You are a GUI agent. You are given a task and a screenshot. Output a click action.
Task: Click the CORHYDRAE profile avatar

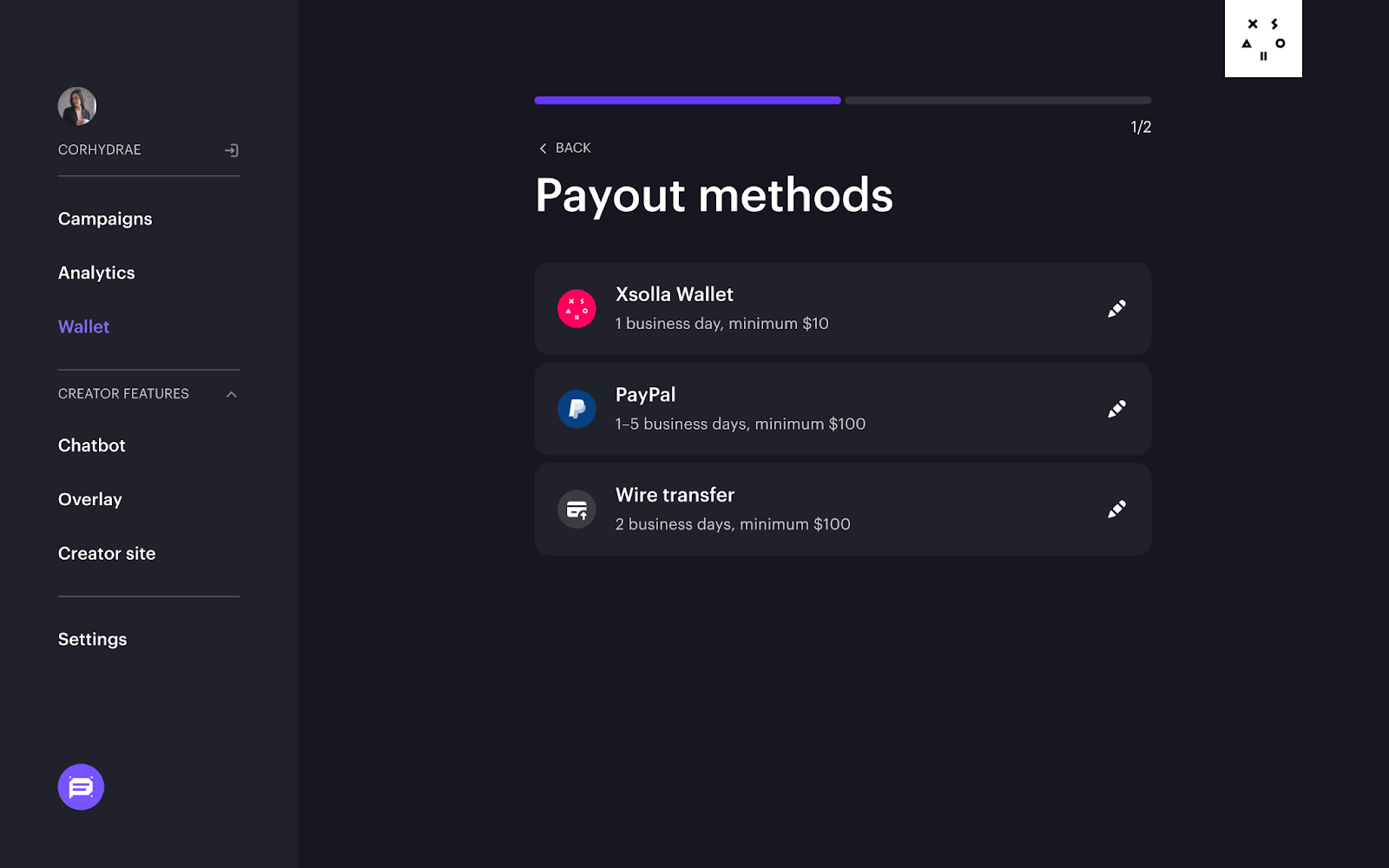tap(76, 106)
